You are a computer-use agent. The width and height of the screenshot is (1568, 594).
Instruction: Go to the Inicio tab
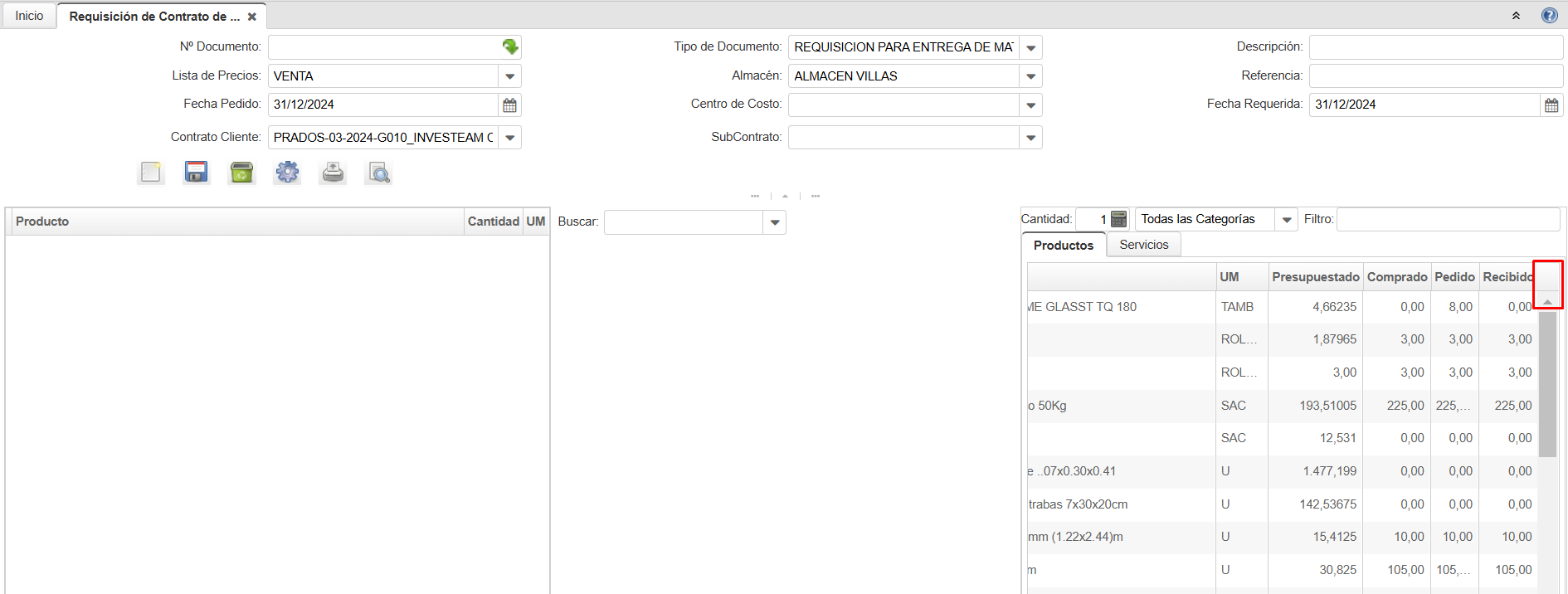(x=29, y=16)
